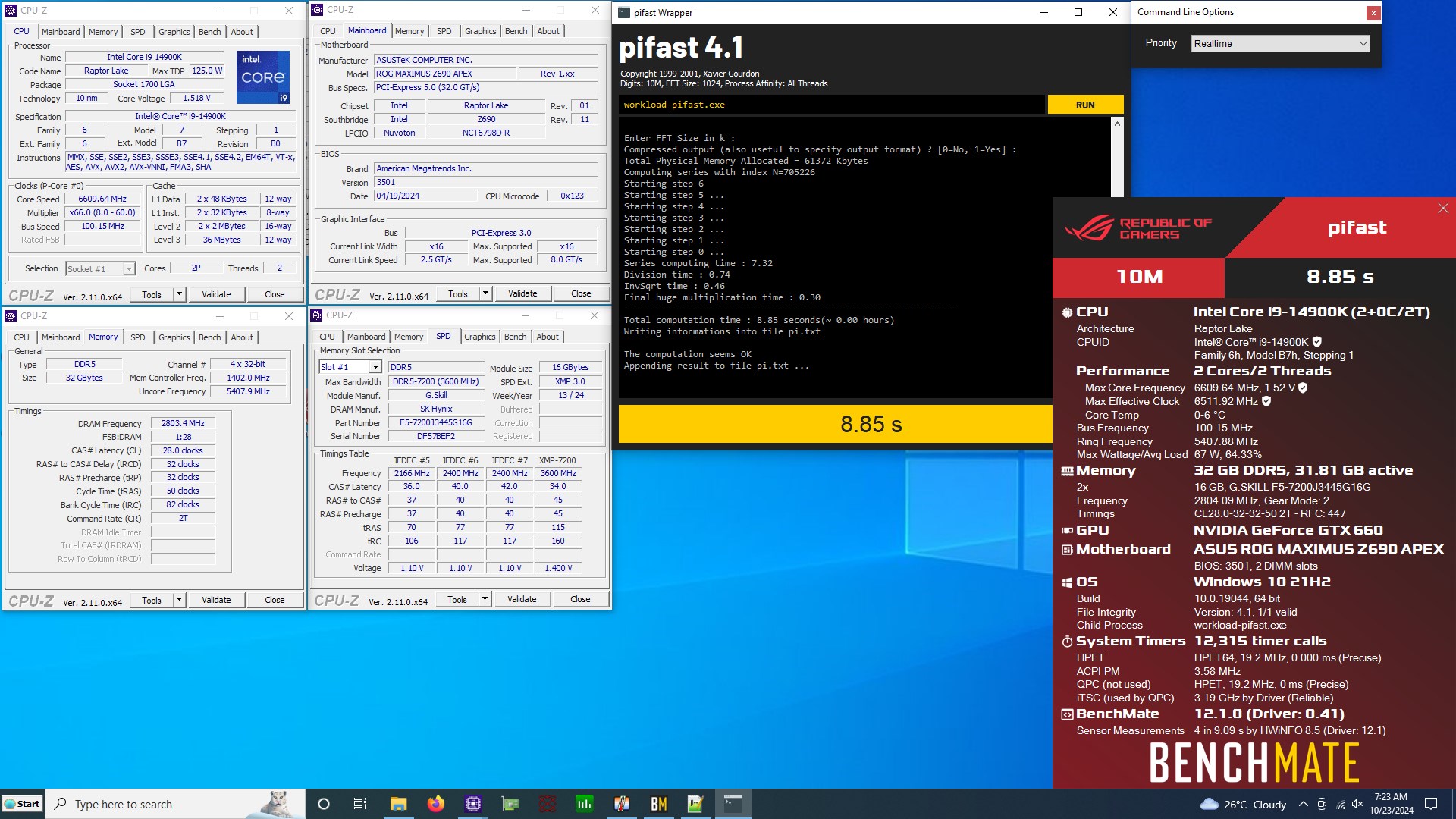
Task: Open the red-striped app taskbar icon
Action: 622,804
